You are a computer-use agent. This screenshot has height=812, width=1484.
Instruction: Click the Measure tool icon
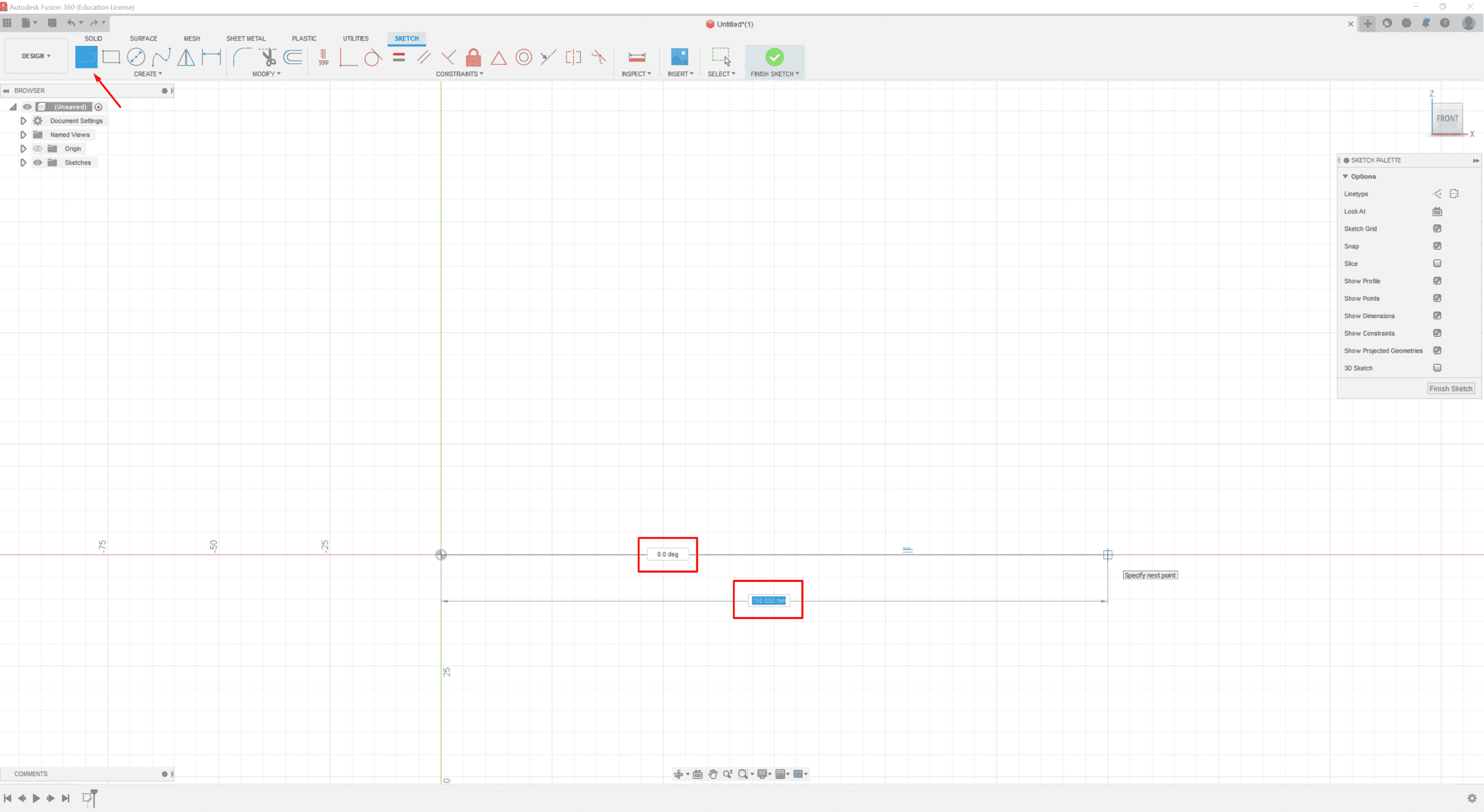point(636,57)
